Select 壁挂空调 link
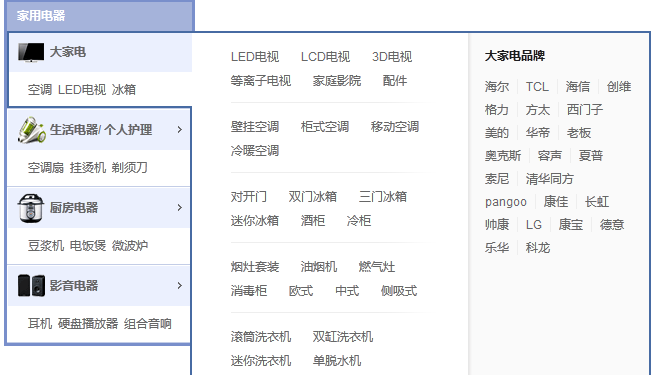This screenshot has width=655, height=375. [255, 127]
